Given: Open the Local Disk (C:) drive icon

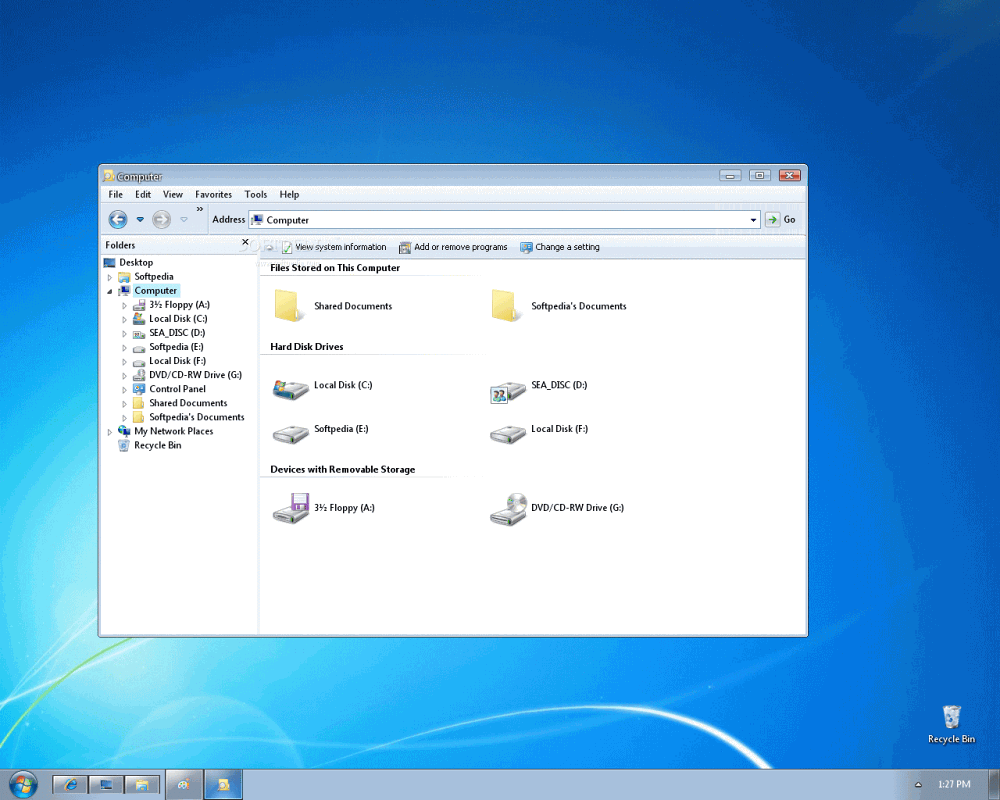Looking at the screenshot, I should (290, 389).
